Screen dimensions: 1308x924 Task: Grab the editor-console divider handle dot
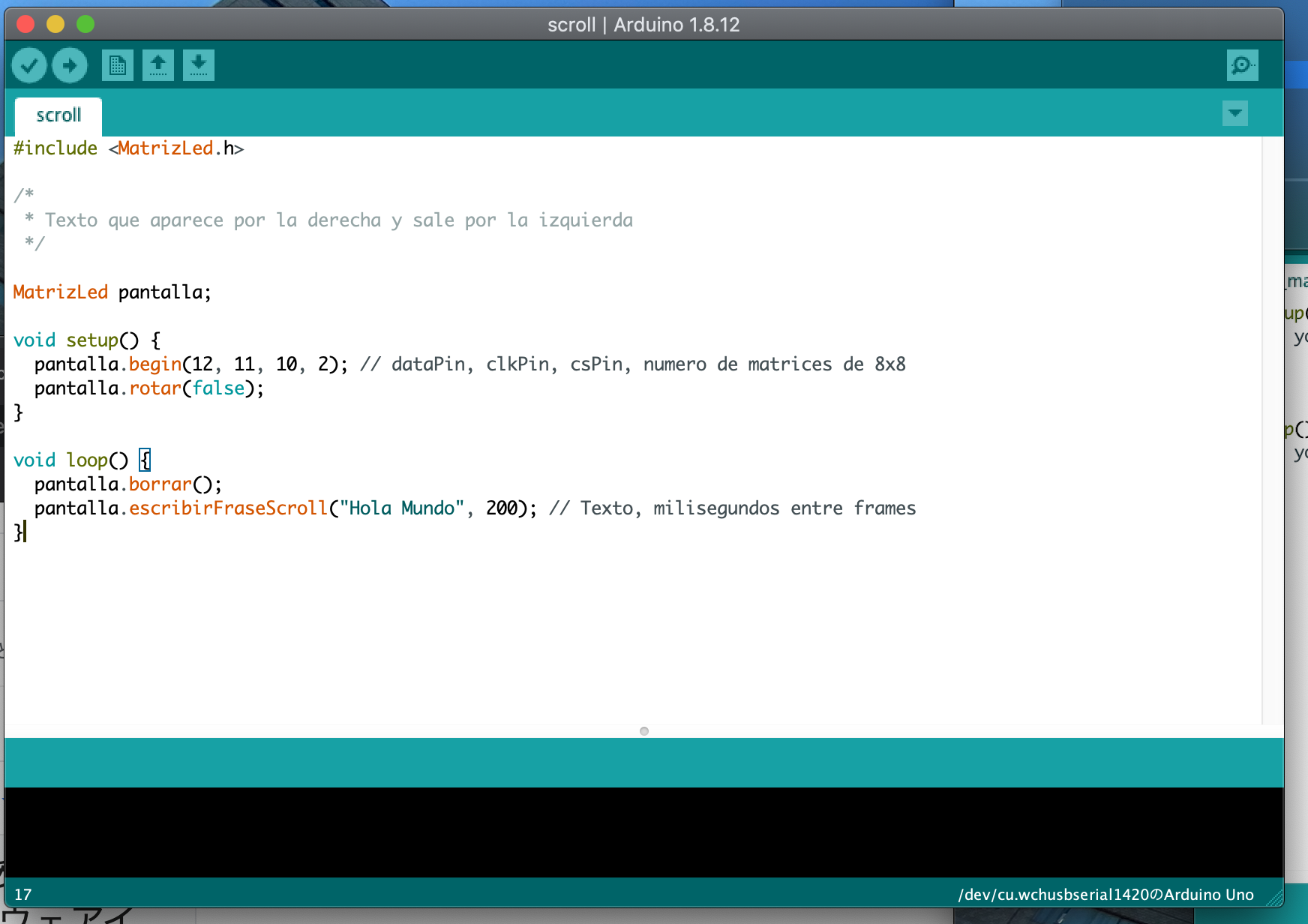click(644, 731)
